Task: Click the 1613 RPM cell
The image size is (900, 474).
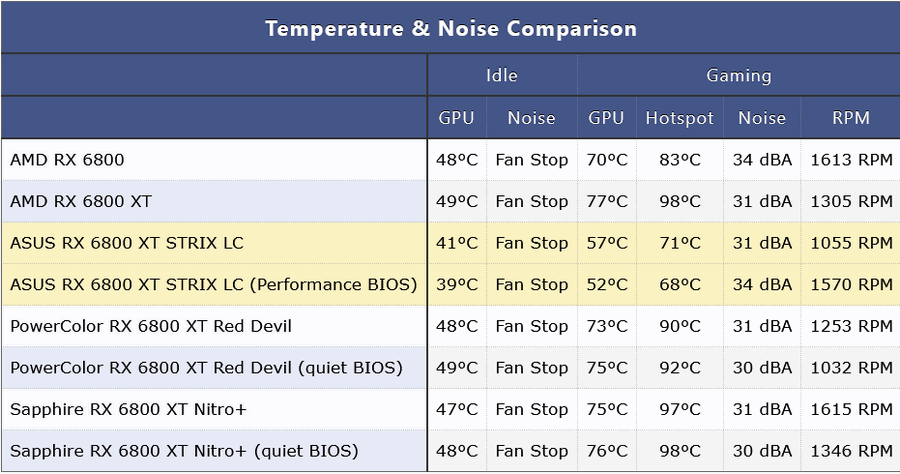Action: (x=851, y=160)
